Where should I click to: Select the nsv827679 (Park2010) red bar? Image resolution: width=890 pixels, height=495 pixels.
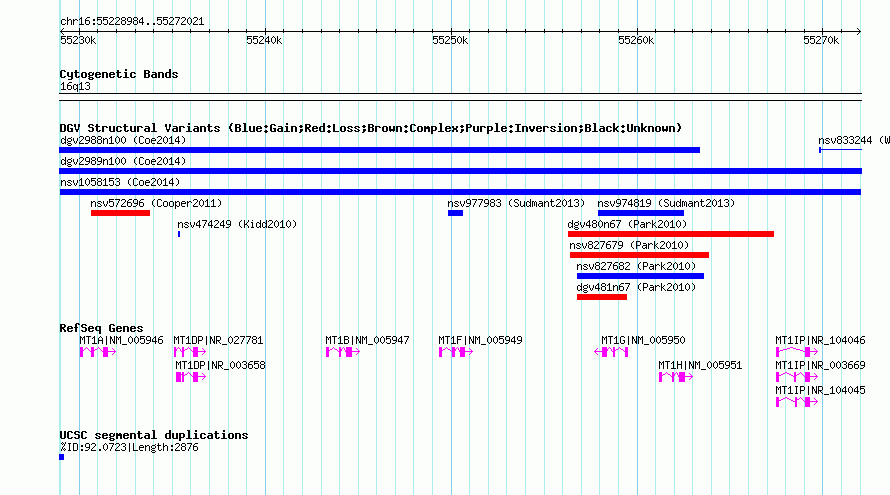point(639,255)
